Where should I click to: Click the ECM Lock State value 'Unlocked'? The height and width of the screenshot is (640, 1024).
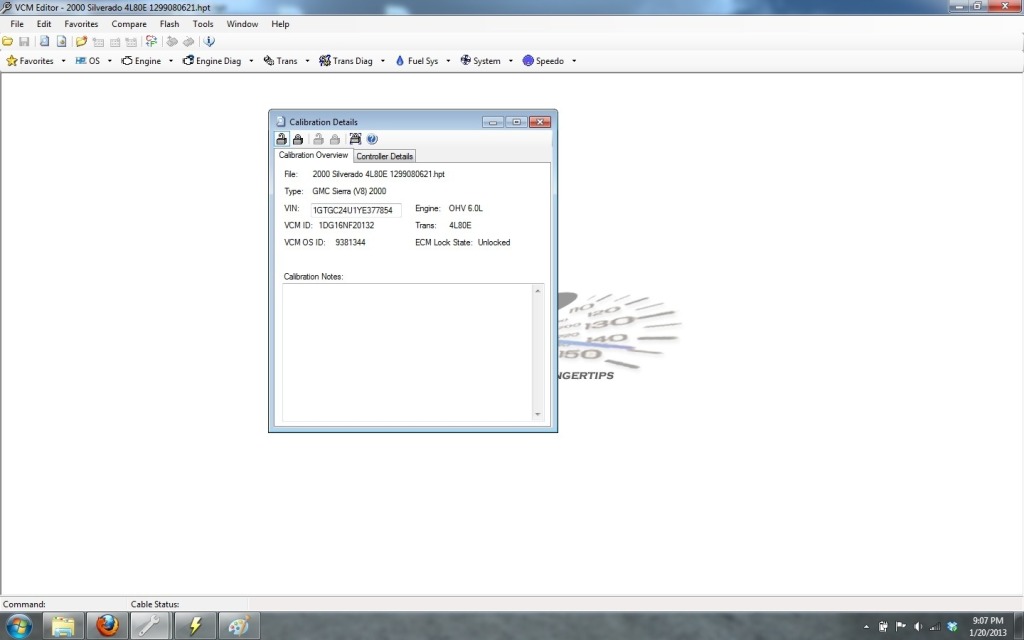click(494, 242)
